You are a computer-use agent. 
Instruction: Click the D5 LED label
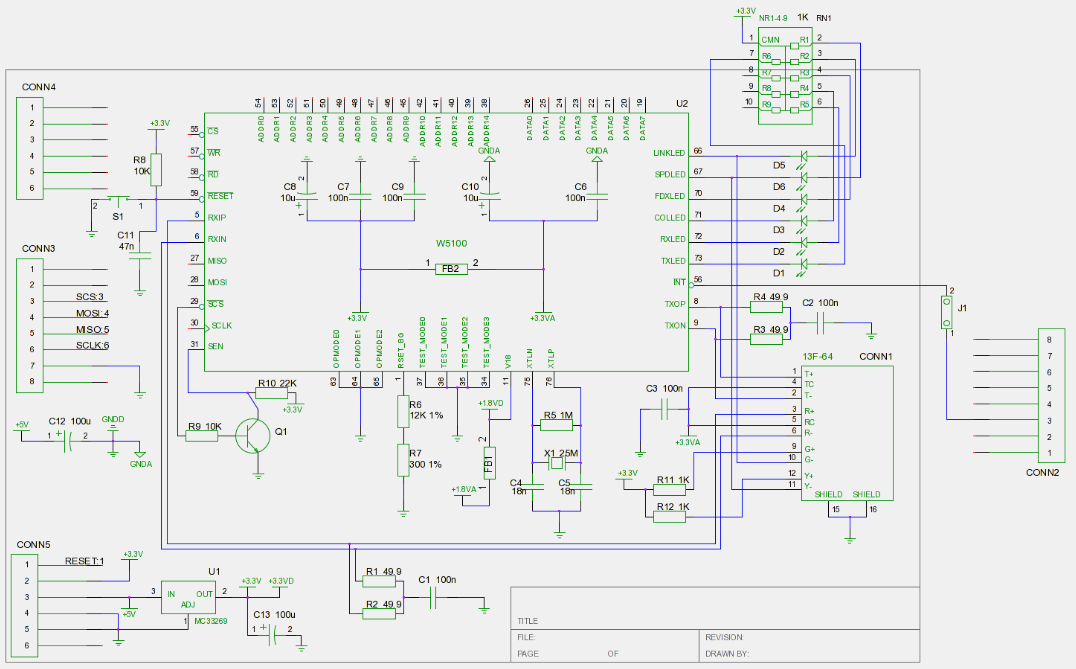779,165
